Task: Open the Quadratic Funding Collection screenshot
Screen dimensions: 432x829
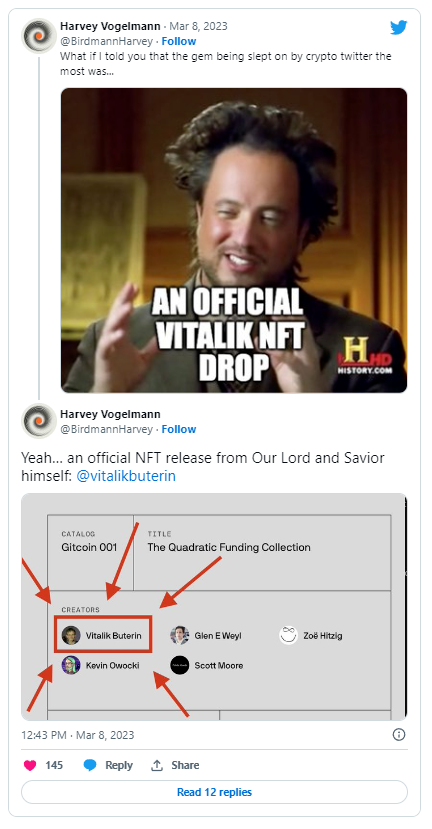Action: click(x=214, y=606)
